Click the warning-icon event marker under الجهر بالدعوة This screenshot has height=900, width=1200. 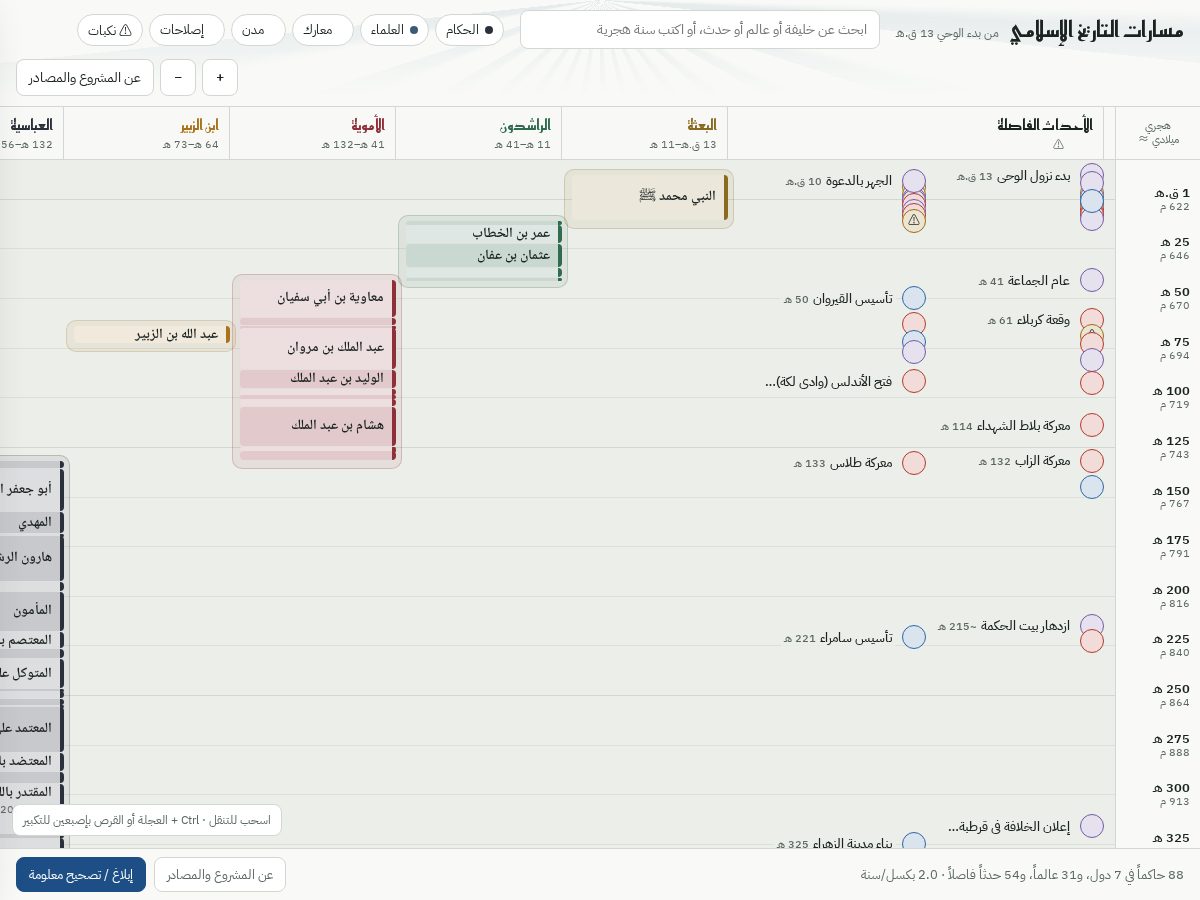coord(914,220)
